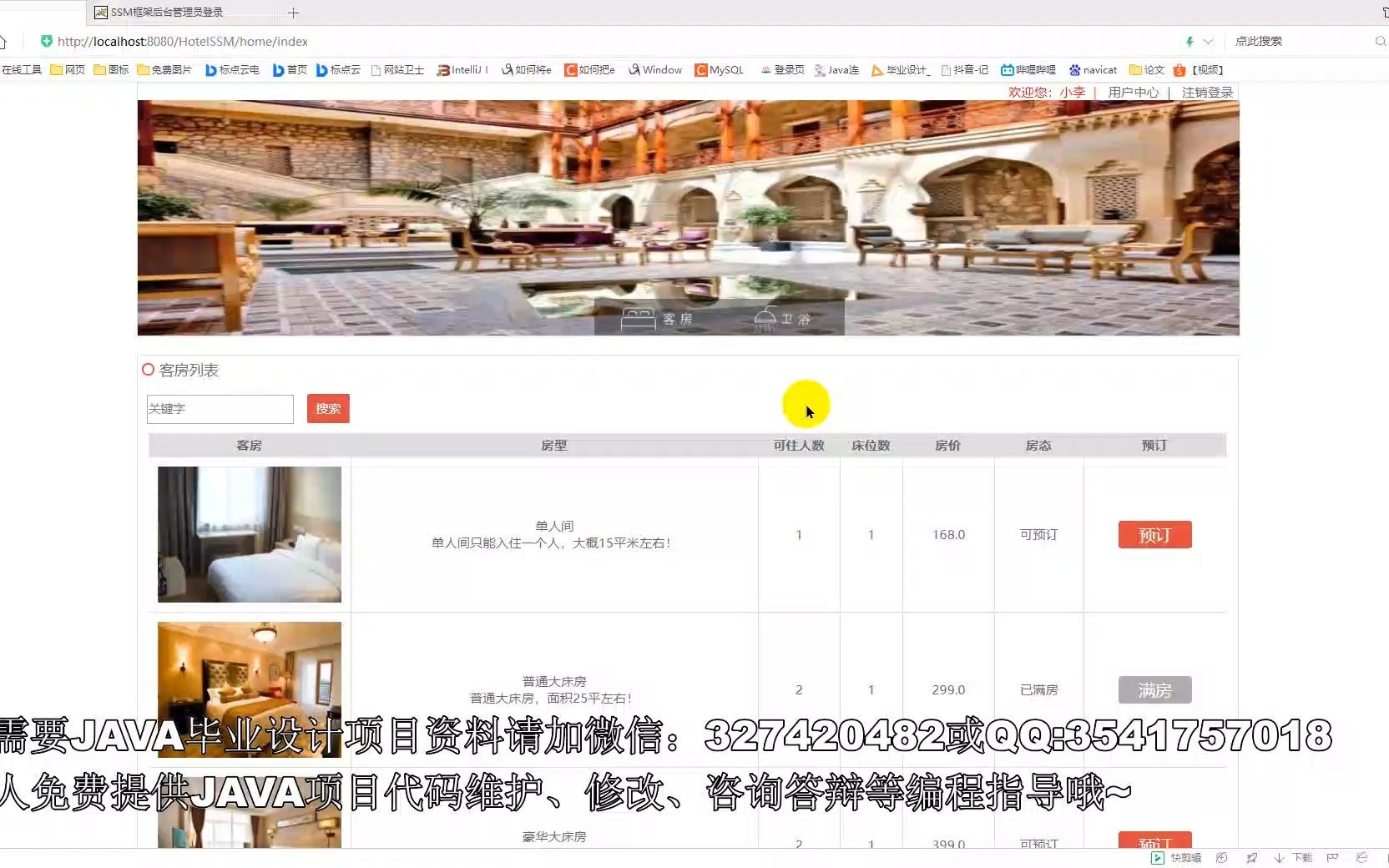This screenshot has height=868, width=1389.
Task: Click the 用户中心 link
Action: point(1133,93)
